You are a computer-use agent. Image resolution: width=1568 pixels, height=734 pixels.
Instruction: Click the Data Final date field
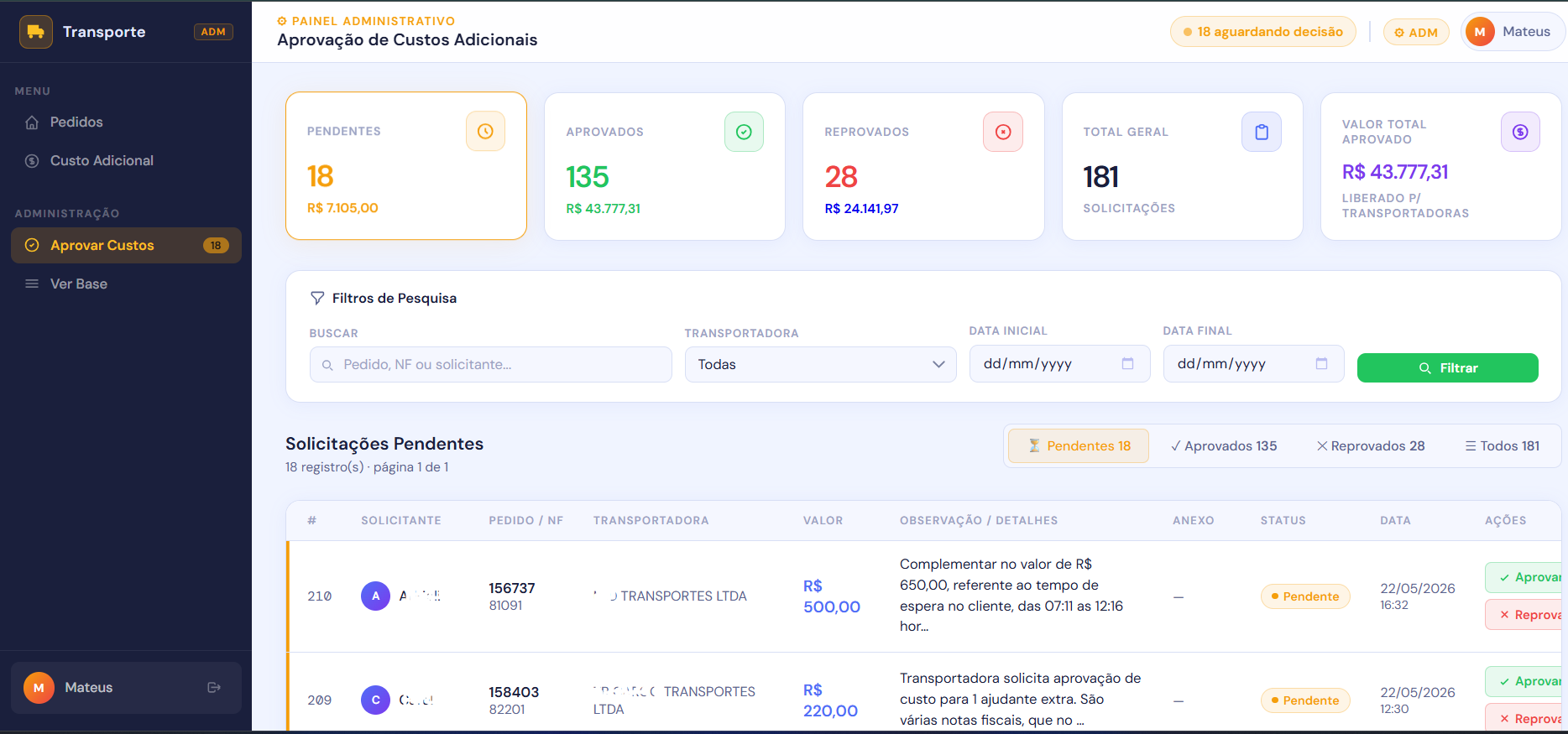pos(1254,364)
